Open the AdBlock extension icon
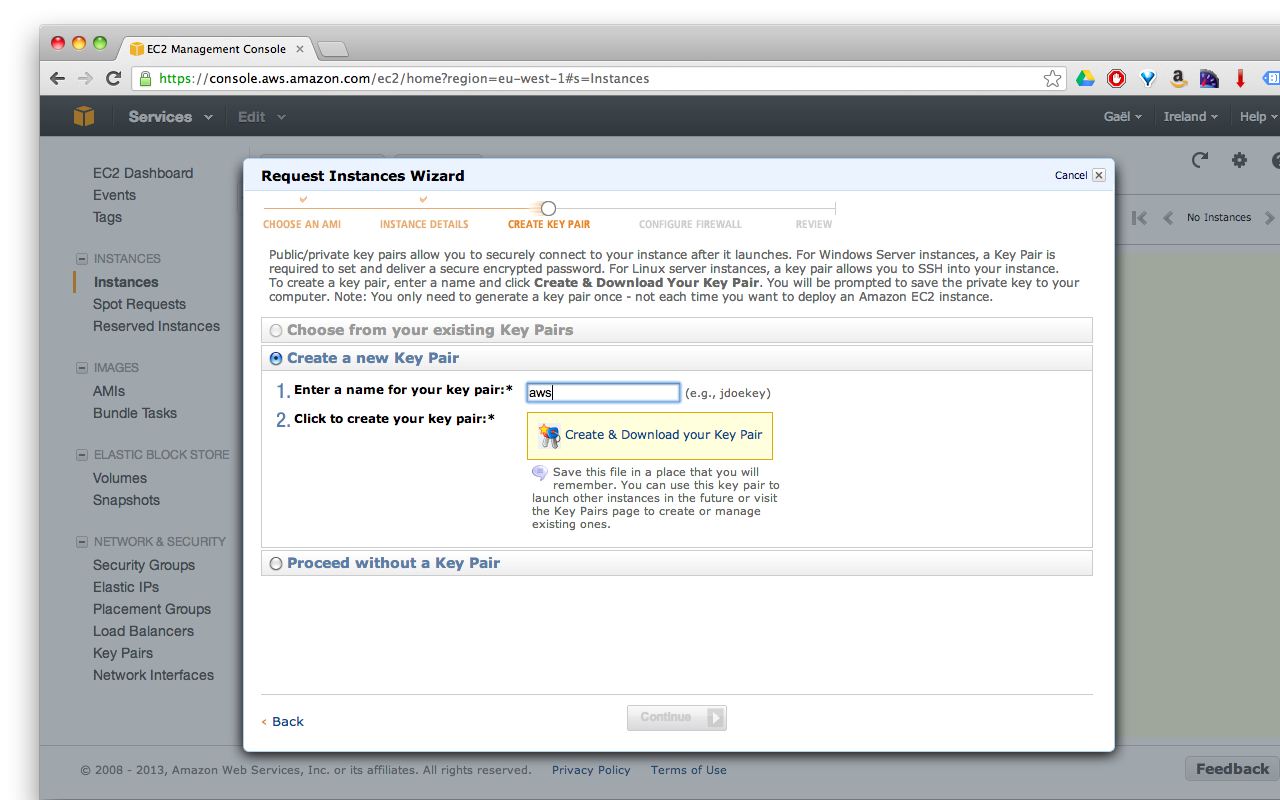The width and height of the screenshot is (1280, 800). [x=1116, y=77]
